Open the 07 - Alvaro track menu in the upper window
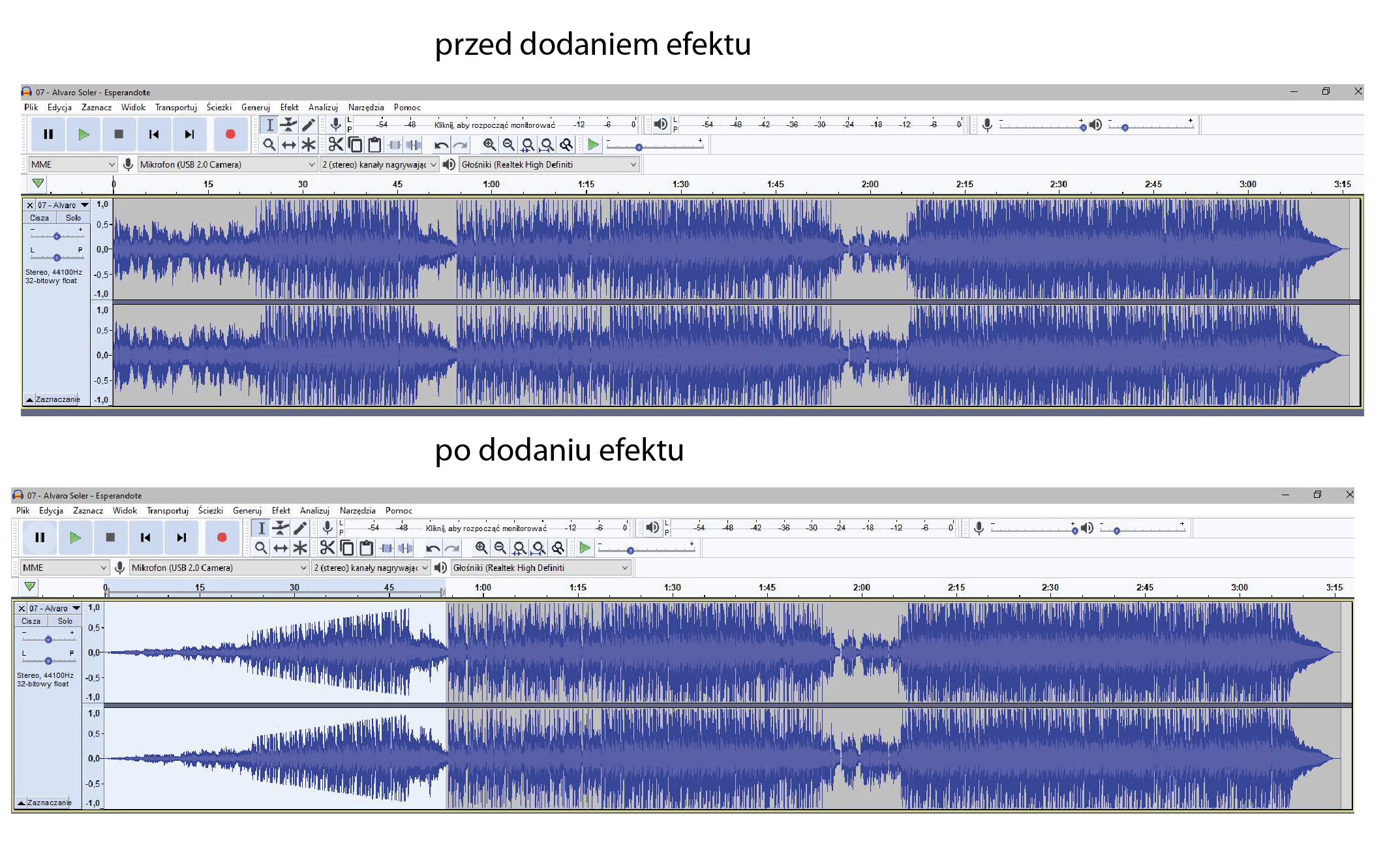This screenshot has height=843, width=1400. (63, 205)
